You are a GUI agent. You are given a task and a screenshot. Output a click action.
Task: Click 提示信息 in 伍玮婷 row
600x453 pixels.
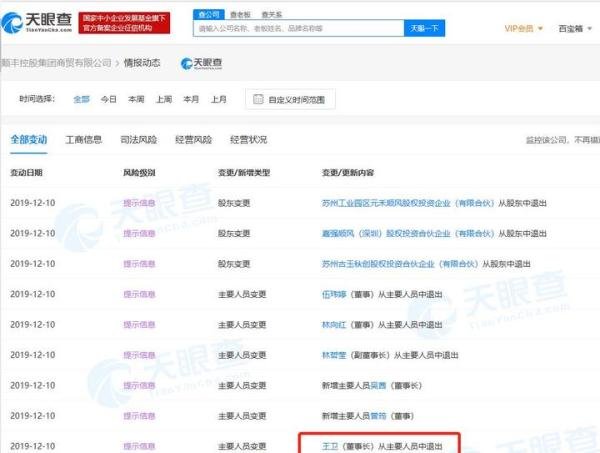pos(139,294)
